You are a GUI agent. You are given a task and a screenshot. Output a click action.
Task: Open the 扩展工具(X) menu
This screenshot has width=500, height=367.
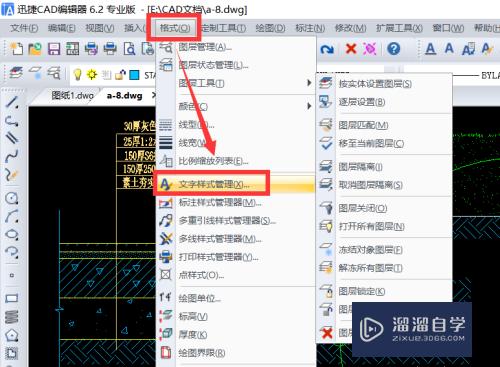(x=399, y=28)
